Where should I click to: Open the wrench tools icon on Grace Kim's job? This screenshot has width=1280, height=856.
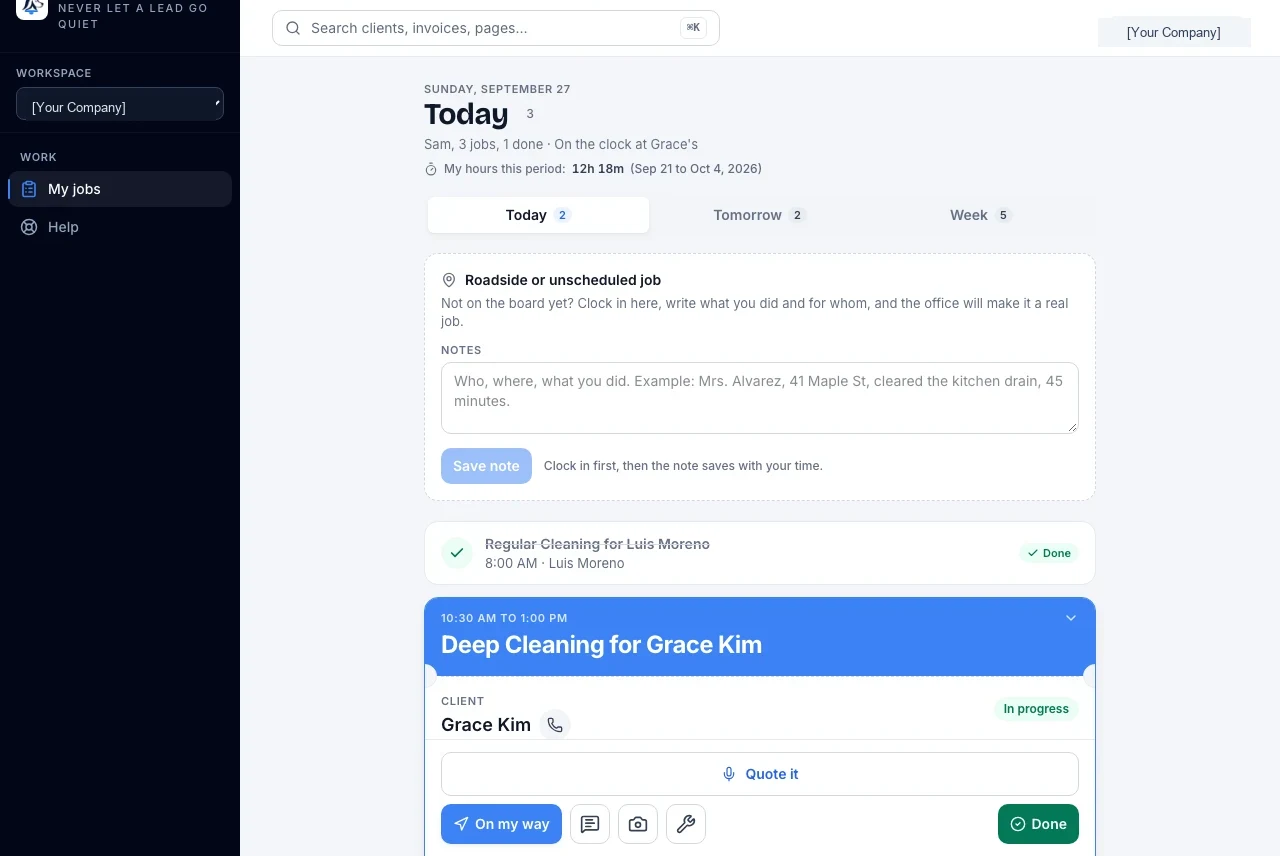coord(686,824)
